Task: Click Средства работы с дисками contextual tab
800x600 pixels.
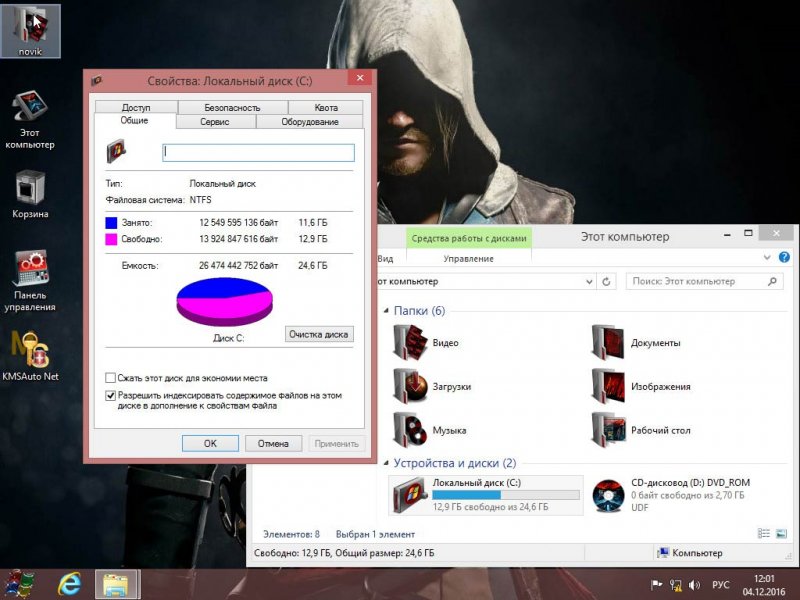Action: [468, 238]
